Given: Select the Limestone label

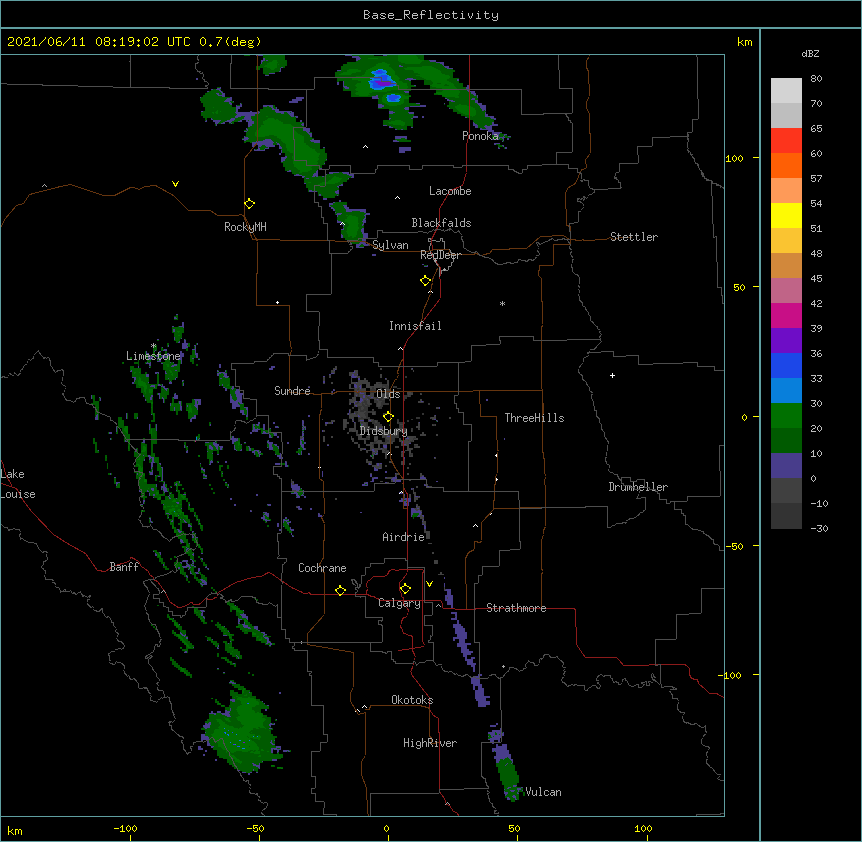Looking at the screenshot, I should [x=153, y=356].
